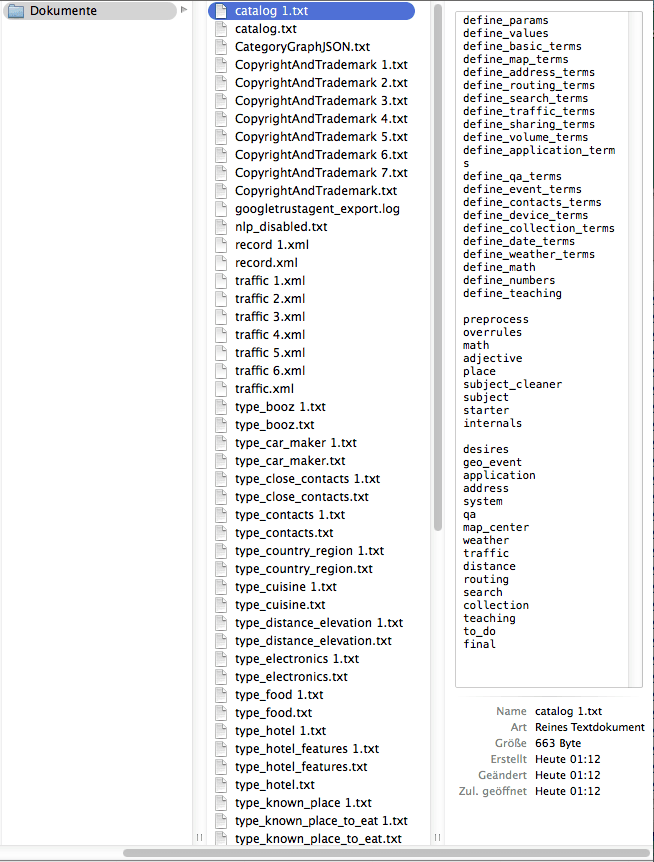Click the CopyrightAndTrademark 6.txt file icon

221,155
